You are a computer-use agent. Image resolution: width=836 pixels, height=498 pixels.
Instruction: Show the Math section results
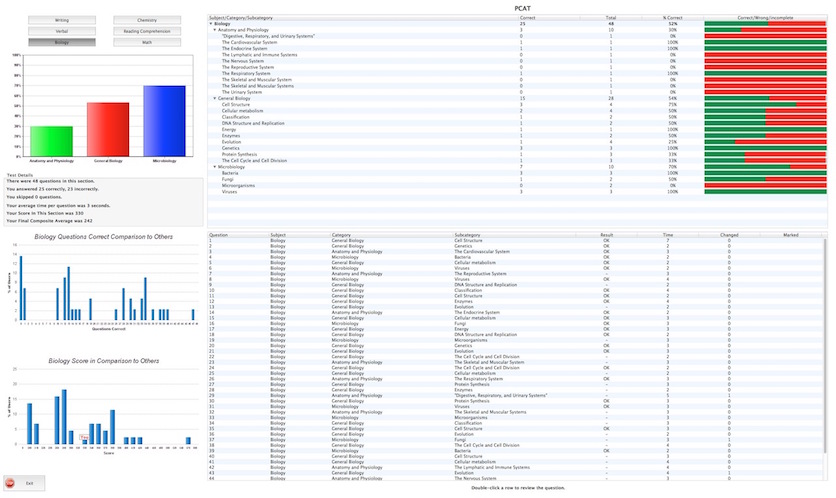(147, 42)
